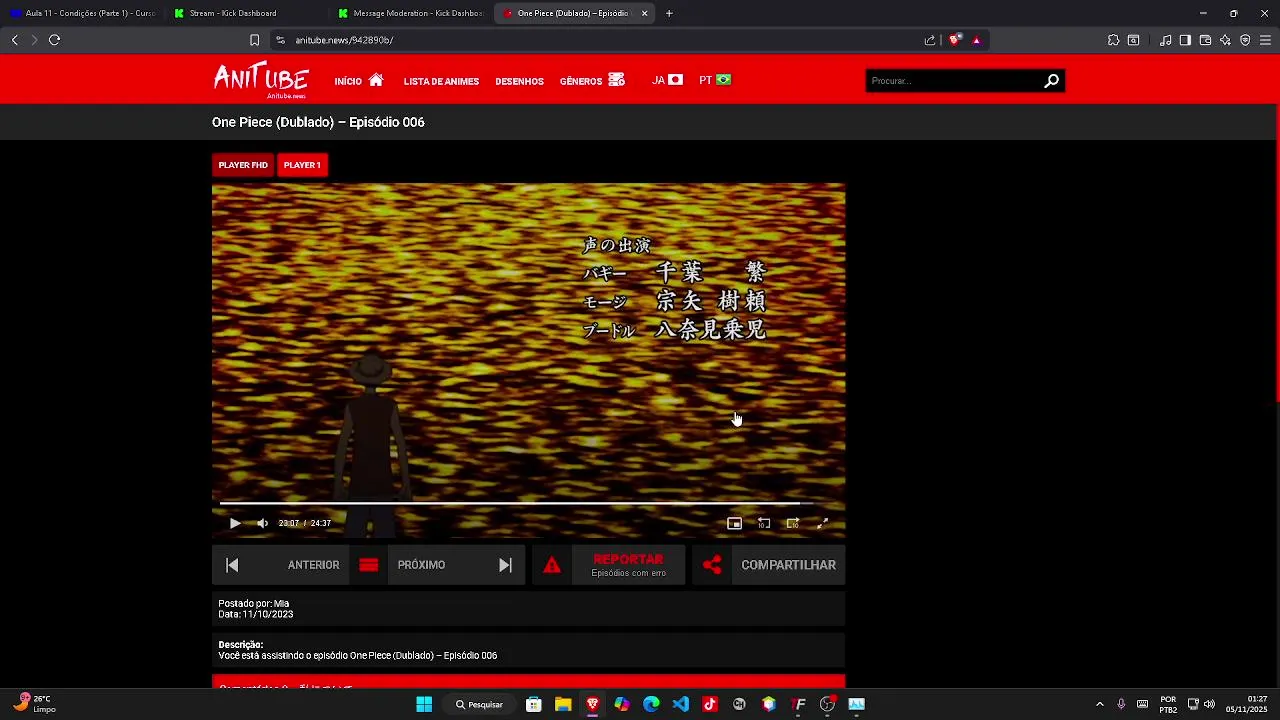
Task: Open browser extensions puzzle icon
Action: (x=1113, y=40)
